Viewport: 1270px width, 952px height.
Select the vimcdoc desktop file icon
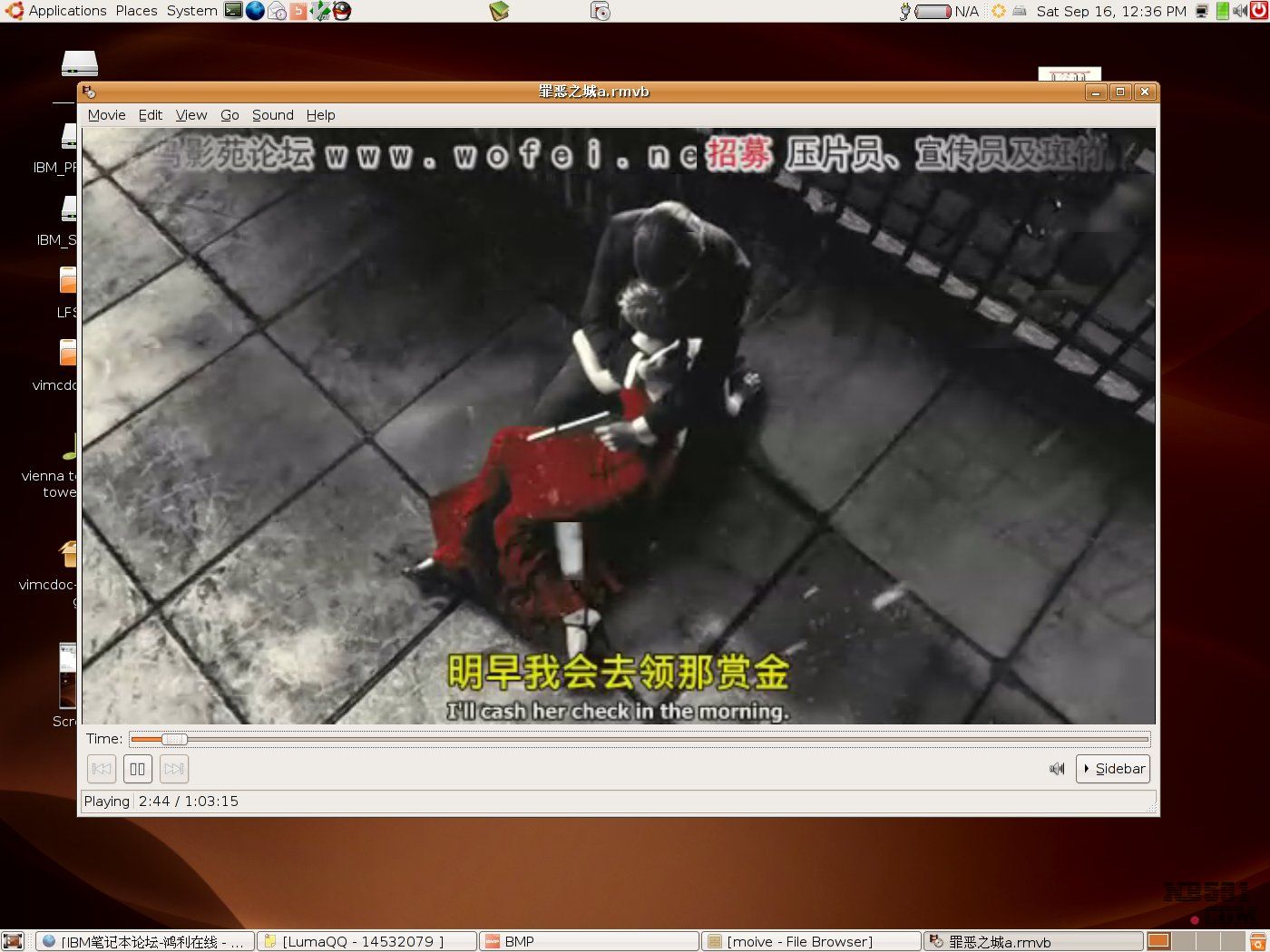[x=68, y=354]
